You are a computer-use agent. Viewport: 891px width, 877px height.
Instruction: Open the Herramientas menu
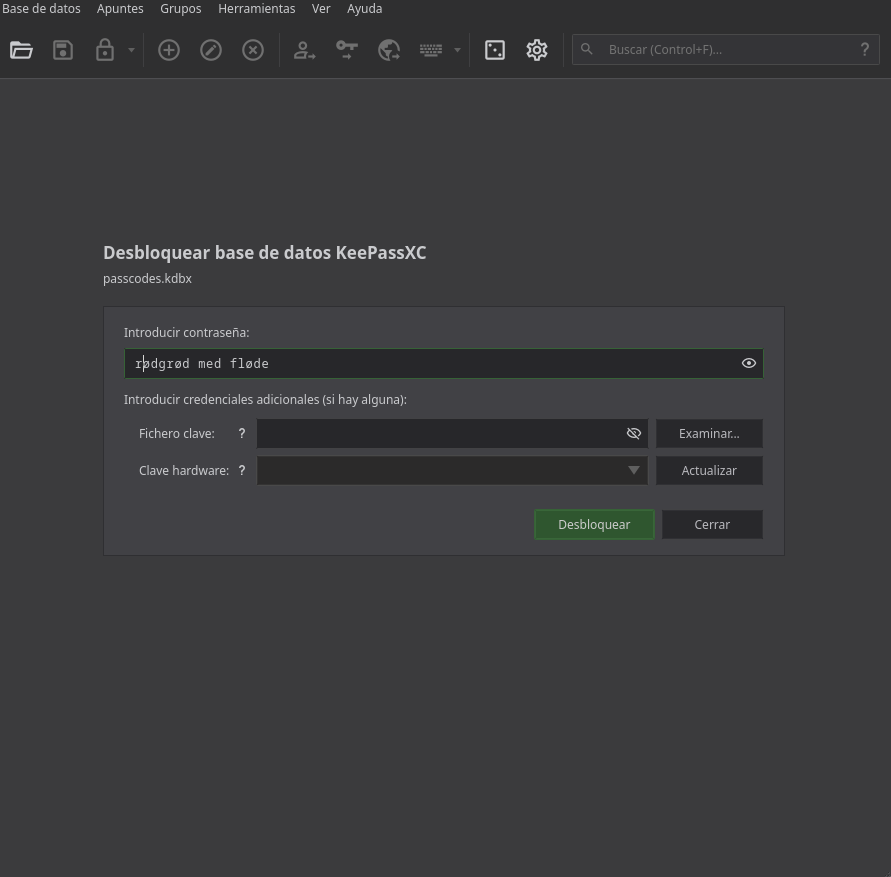256,8
